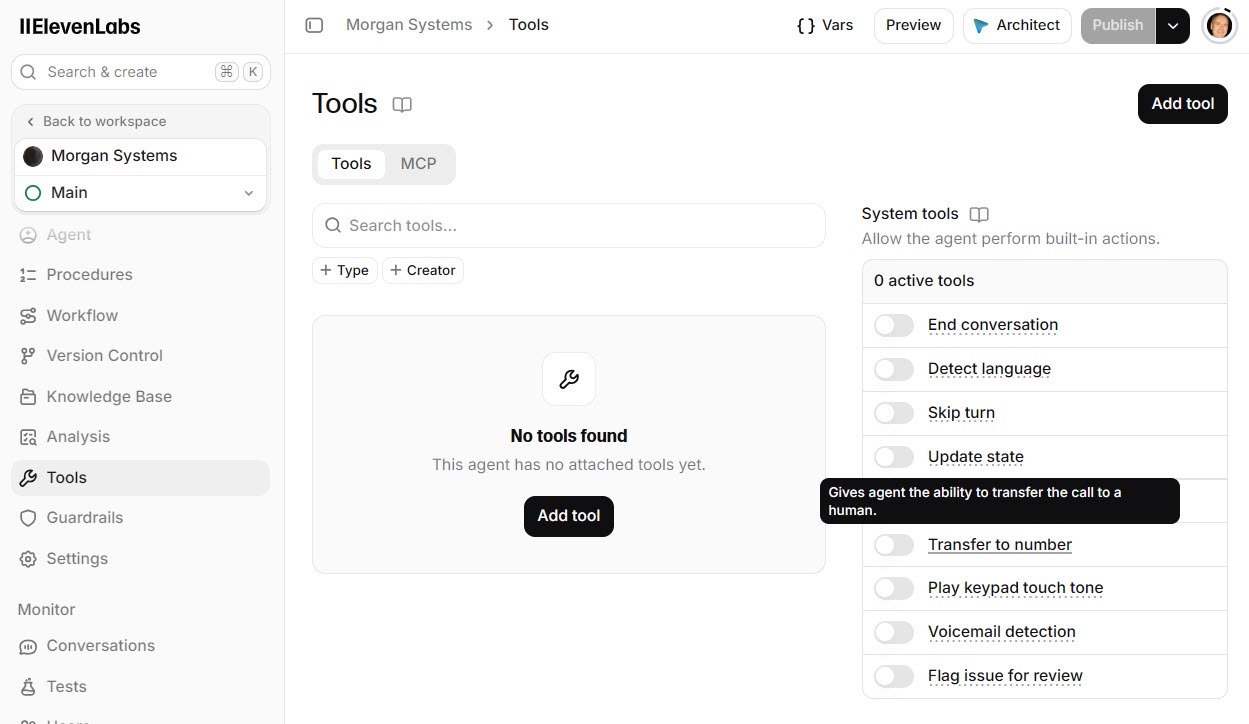This screenshot has width=1249, height=724.
Task: Open the Tools documentation book icon
Action: (402, 104)
